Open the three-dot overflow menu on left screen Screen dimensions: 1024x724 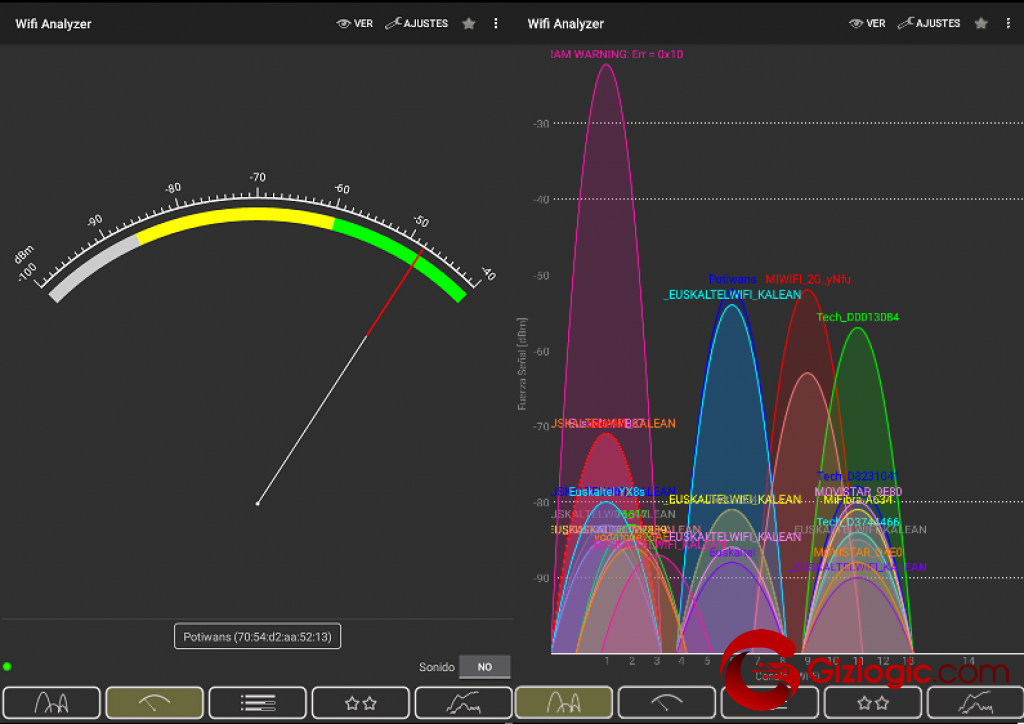click(x=496, y=24)
